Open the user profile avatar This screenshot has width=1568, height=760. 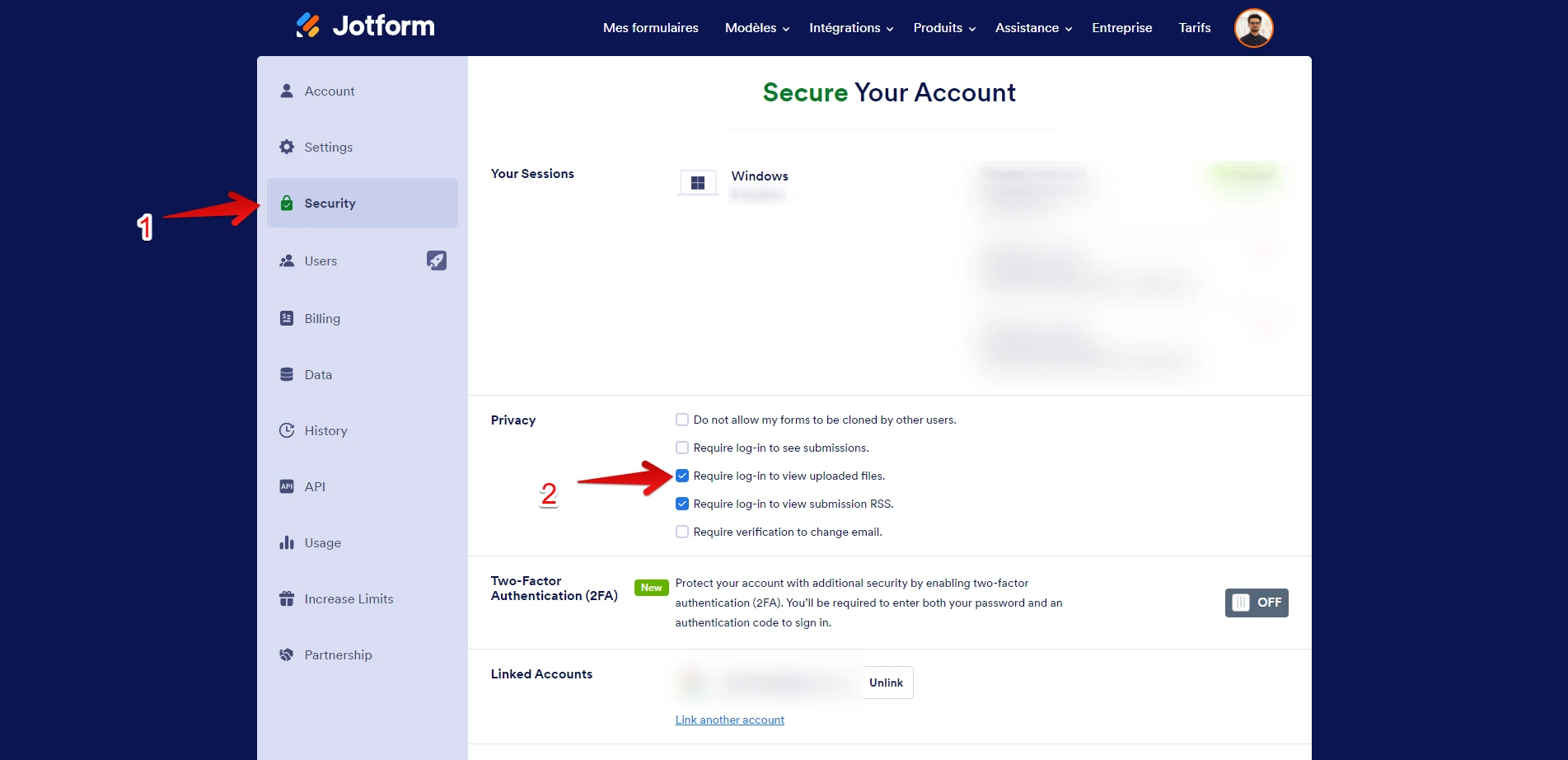point(1253,28)
